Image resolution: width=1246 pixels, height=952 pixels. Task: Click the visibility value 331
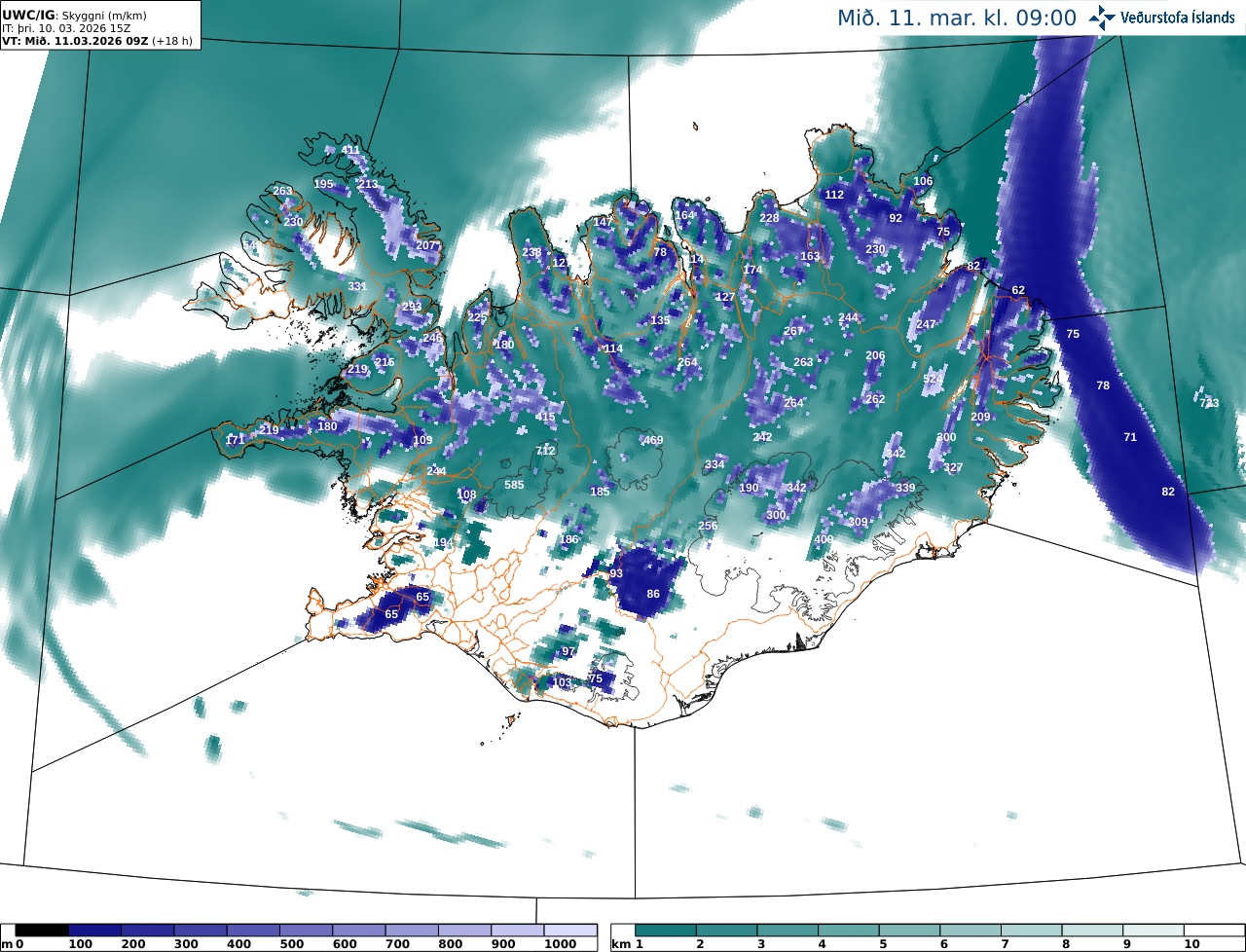click(357, 286)
